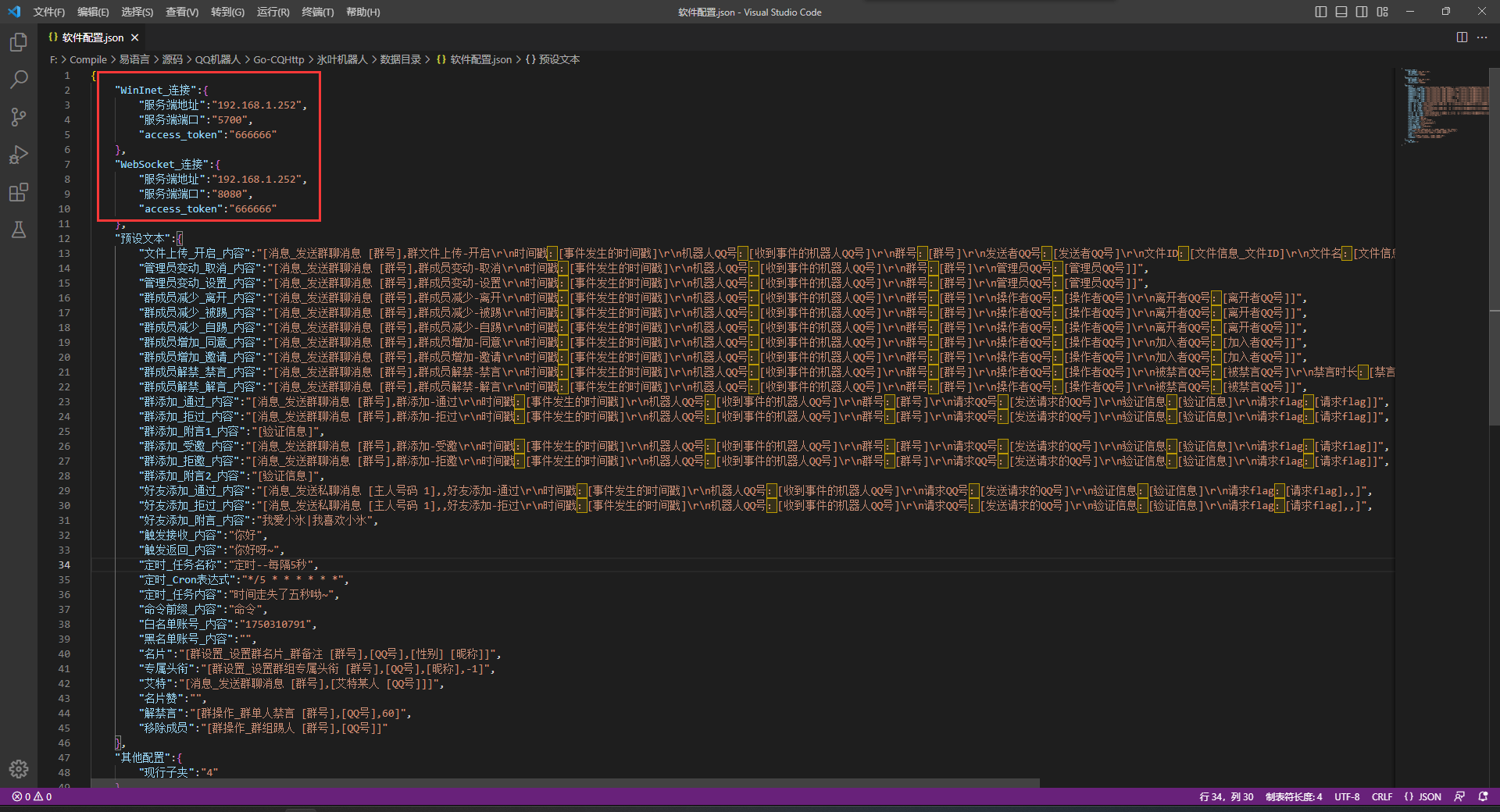Viewport: 1500px width, 812px height.
Task: Click the "白名单账号_内容" key
Action: [x=187, y=625]
